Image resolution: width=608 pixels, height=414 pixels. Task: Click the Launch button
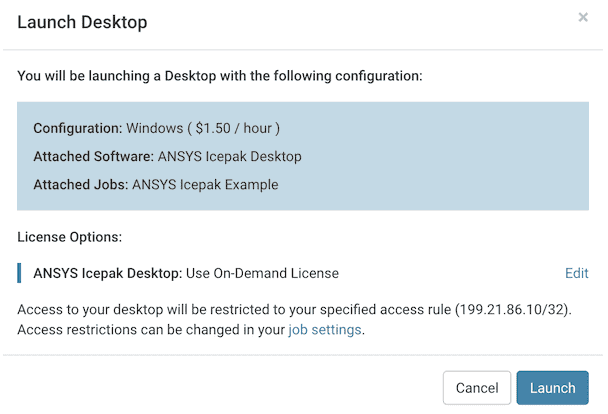[x=553, y=388]
